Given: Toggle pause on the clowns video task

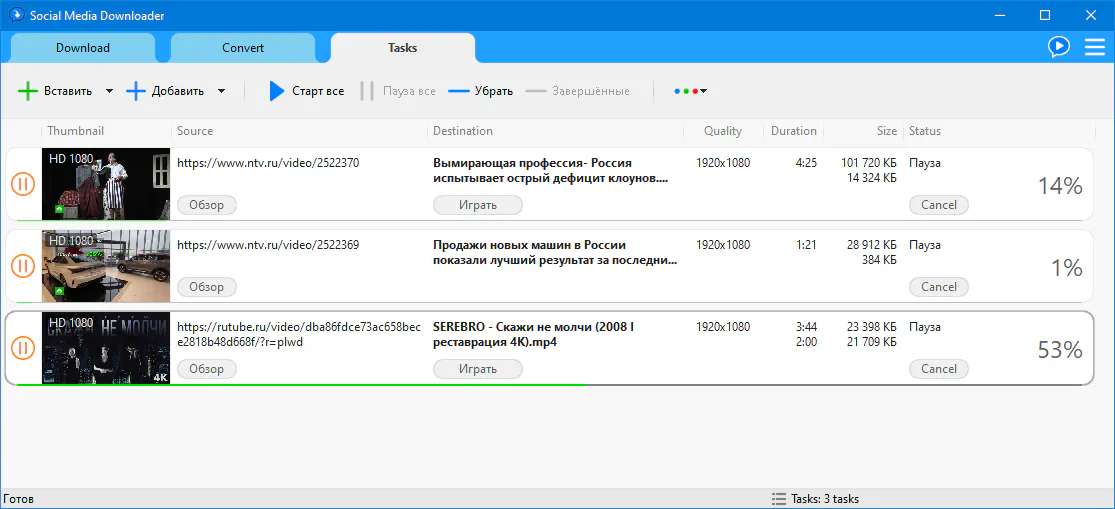Looking at the screenshot, I should click(23, 184).
